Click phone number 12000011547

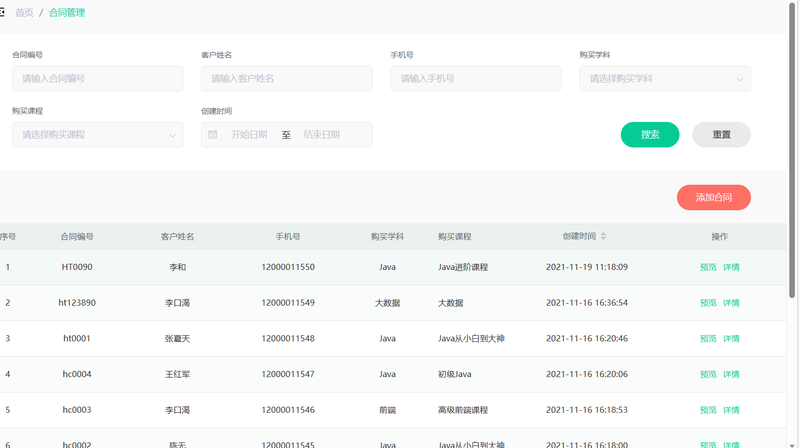[288, 374]
